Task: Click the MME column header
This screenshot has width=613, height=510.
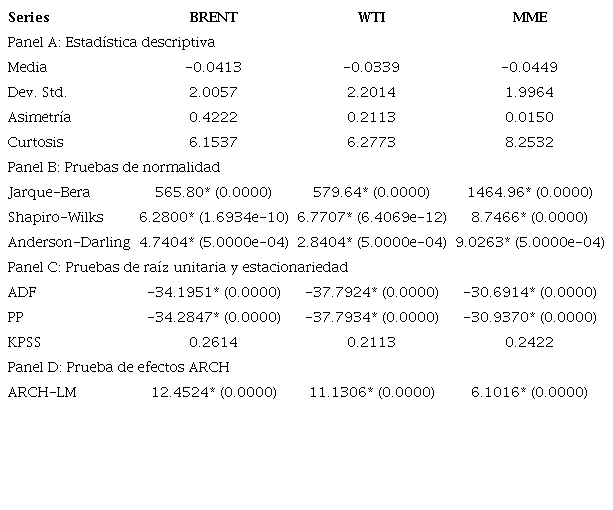Action: pos(529,18)
